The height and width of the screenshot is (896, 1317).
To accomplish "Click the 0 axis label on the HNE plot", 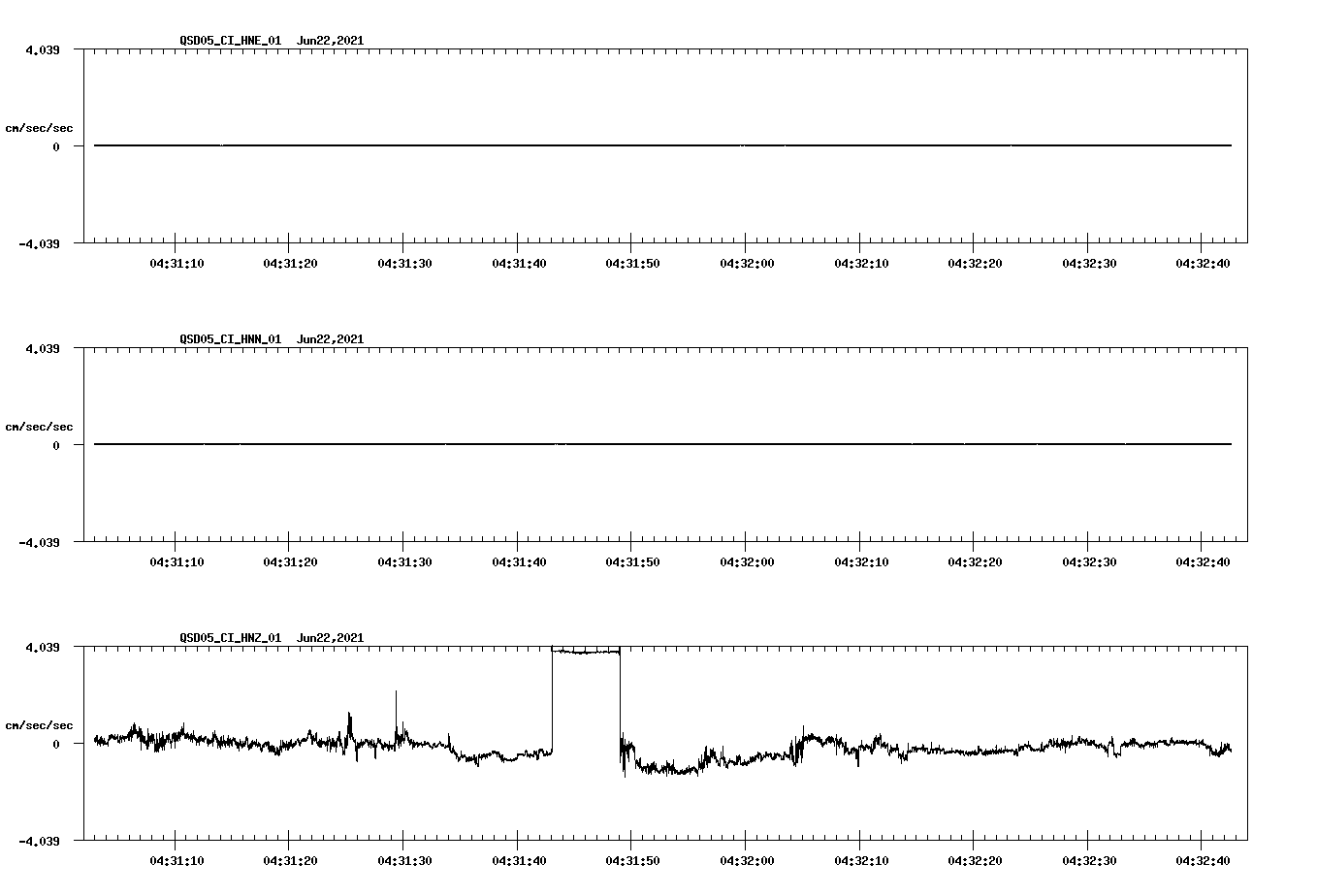I will point(56,146).
